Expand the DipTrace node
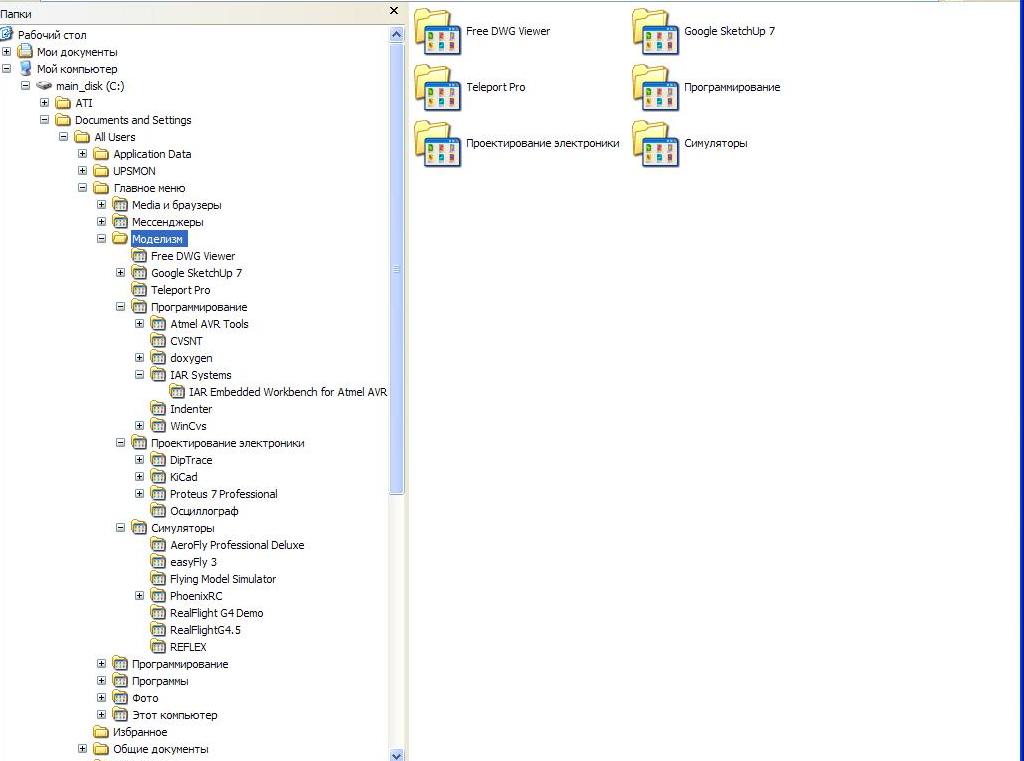Viewport: 1024px width, 761px height. tap(139, 459)
